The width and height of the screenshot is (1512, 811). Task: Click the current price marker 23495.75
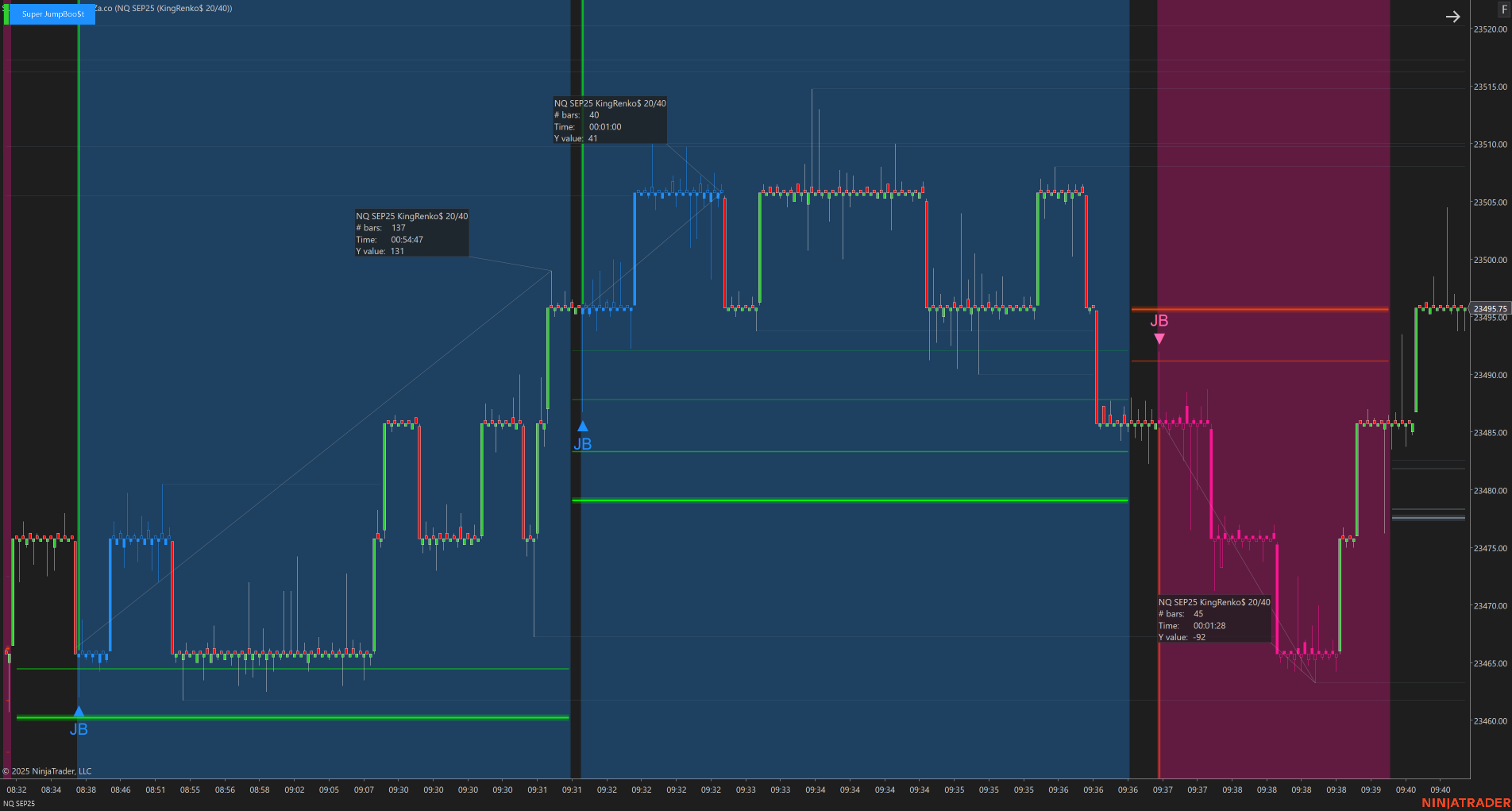coord(1490,309)
